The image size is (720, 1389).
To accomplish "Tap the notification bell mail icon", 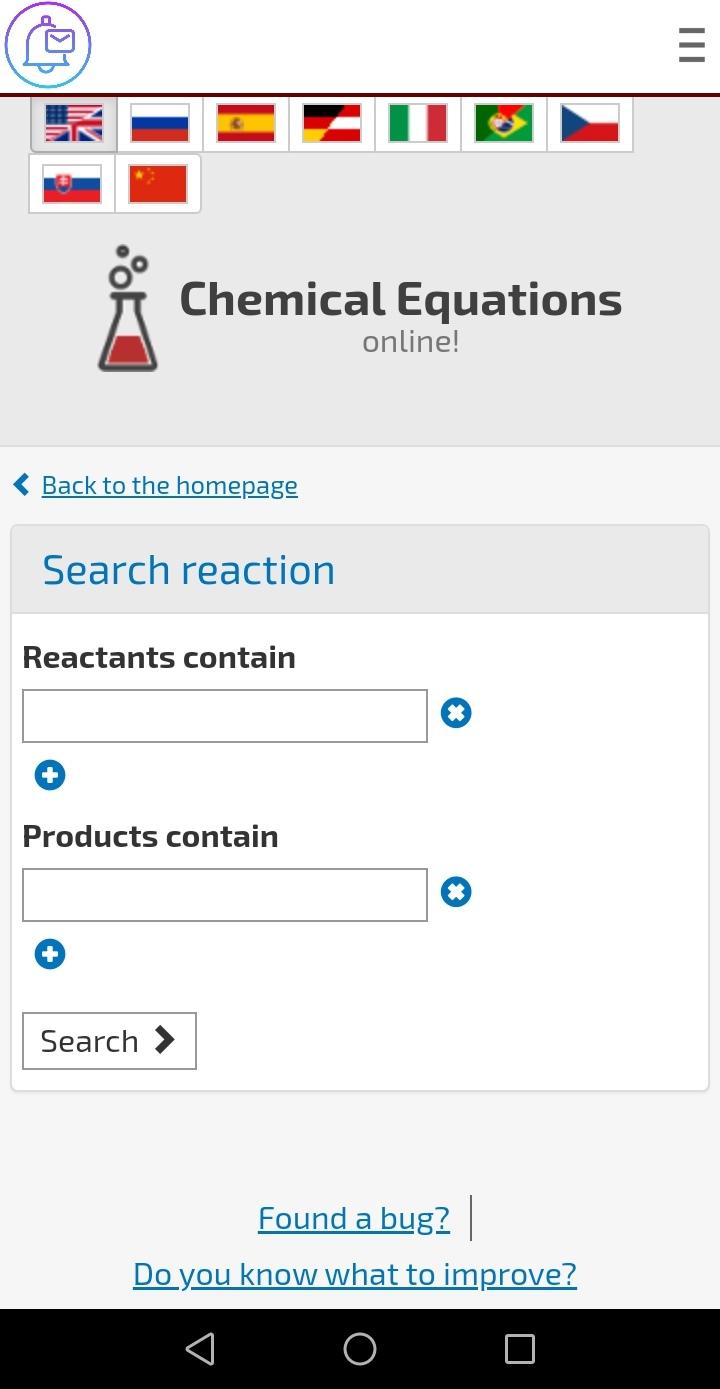I will pos(48,46).
